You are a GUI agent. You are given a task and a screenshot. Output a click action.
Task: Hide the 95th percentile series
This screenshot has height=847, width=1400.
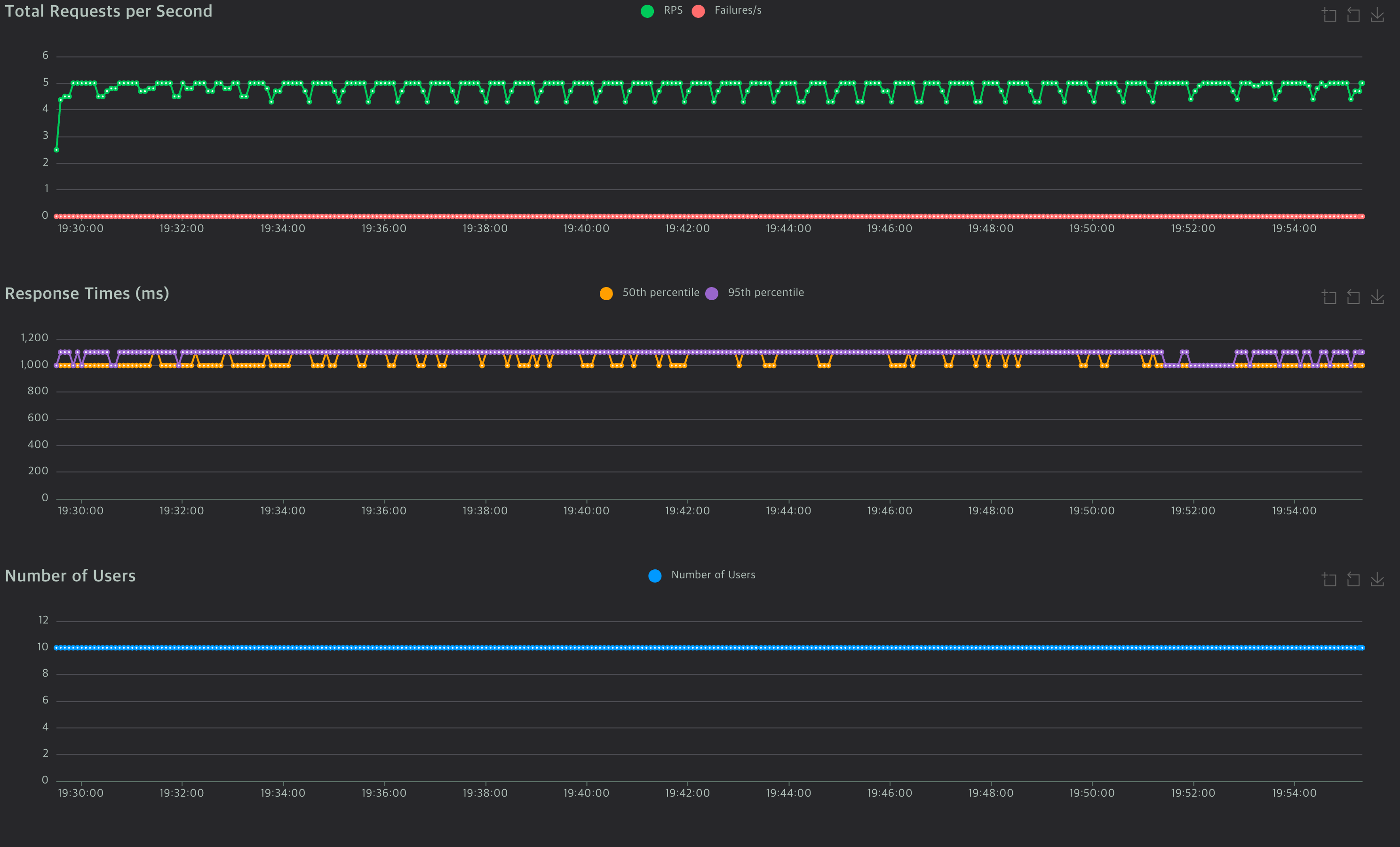pyautogui.click(x=765, y=293)
